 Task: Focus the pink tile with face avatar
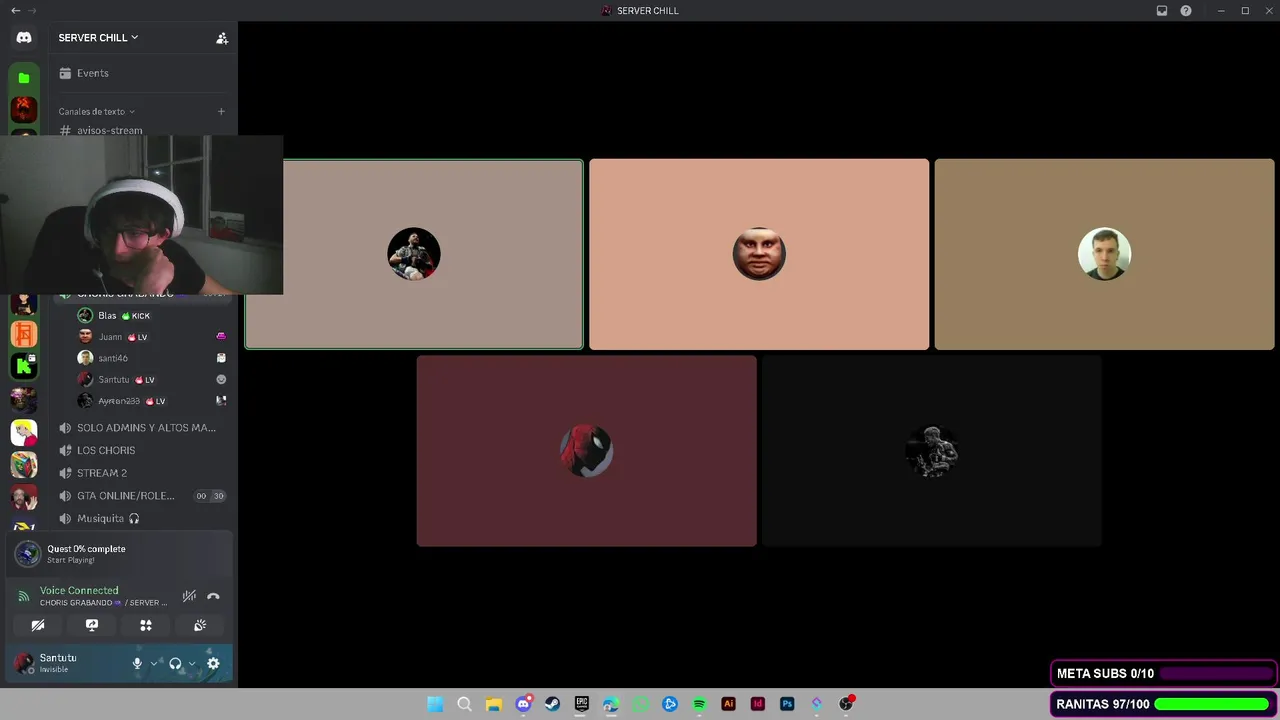pos(759,254)
